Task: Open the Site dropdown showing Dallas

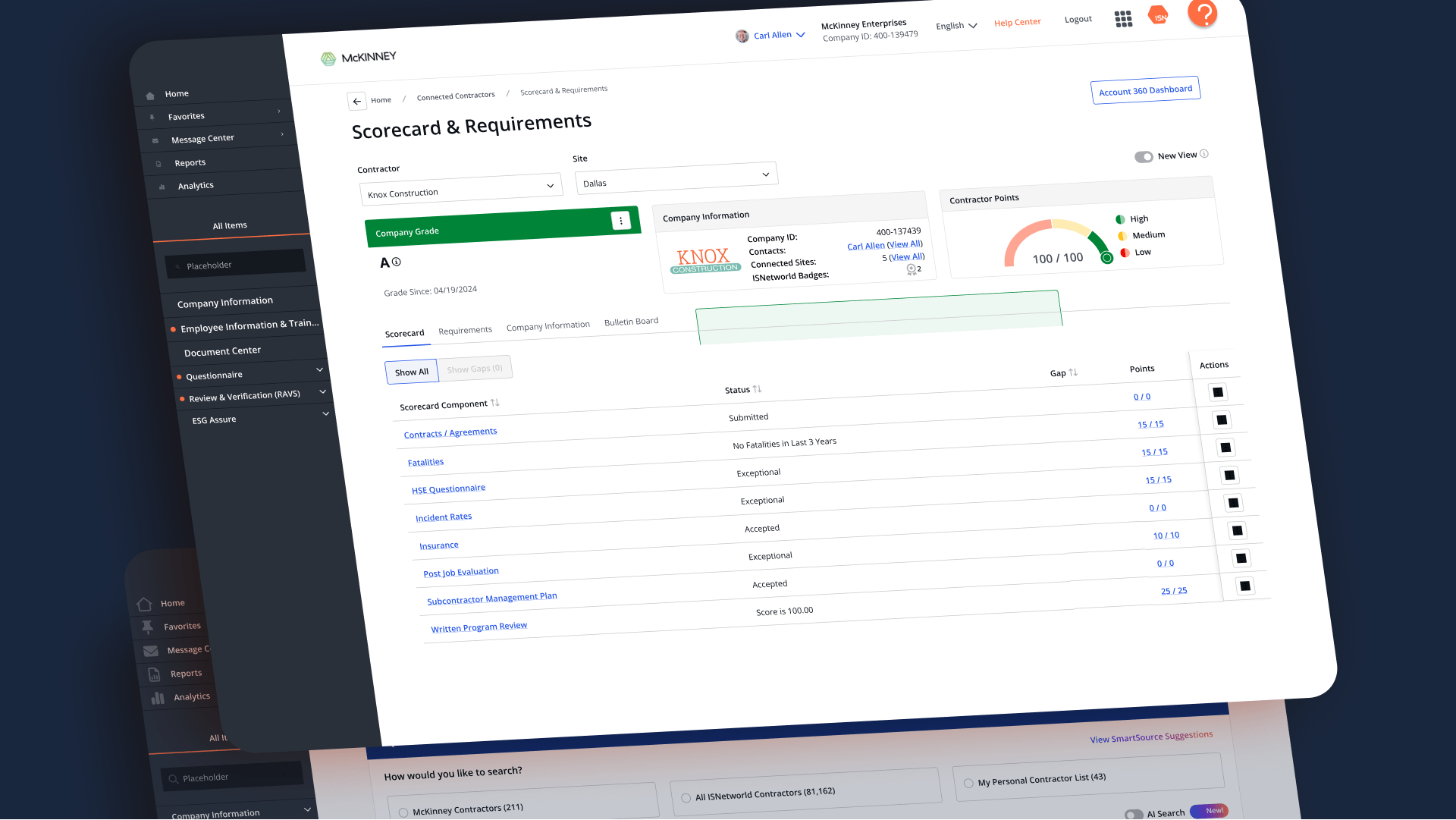Action: [676, 178]
